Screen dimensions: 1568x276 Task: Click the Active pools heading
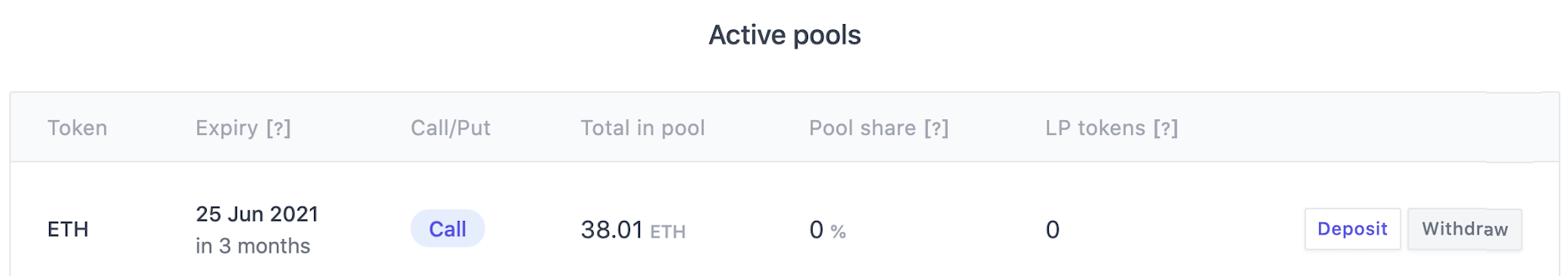(785, 35)
